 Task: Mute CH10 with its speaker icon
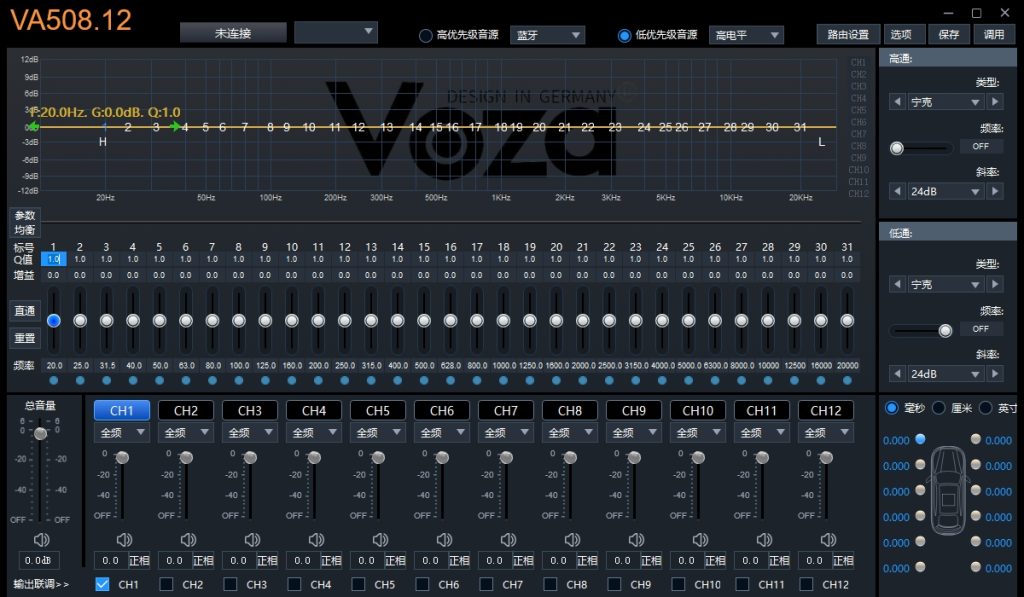point(700,540)
